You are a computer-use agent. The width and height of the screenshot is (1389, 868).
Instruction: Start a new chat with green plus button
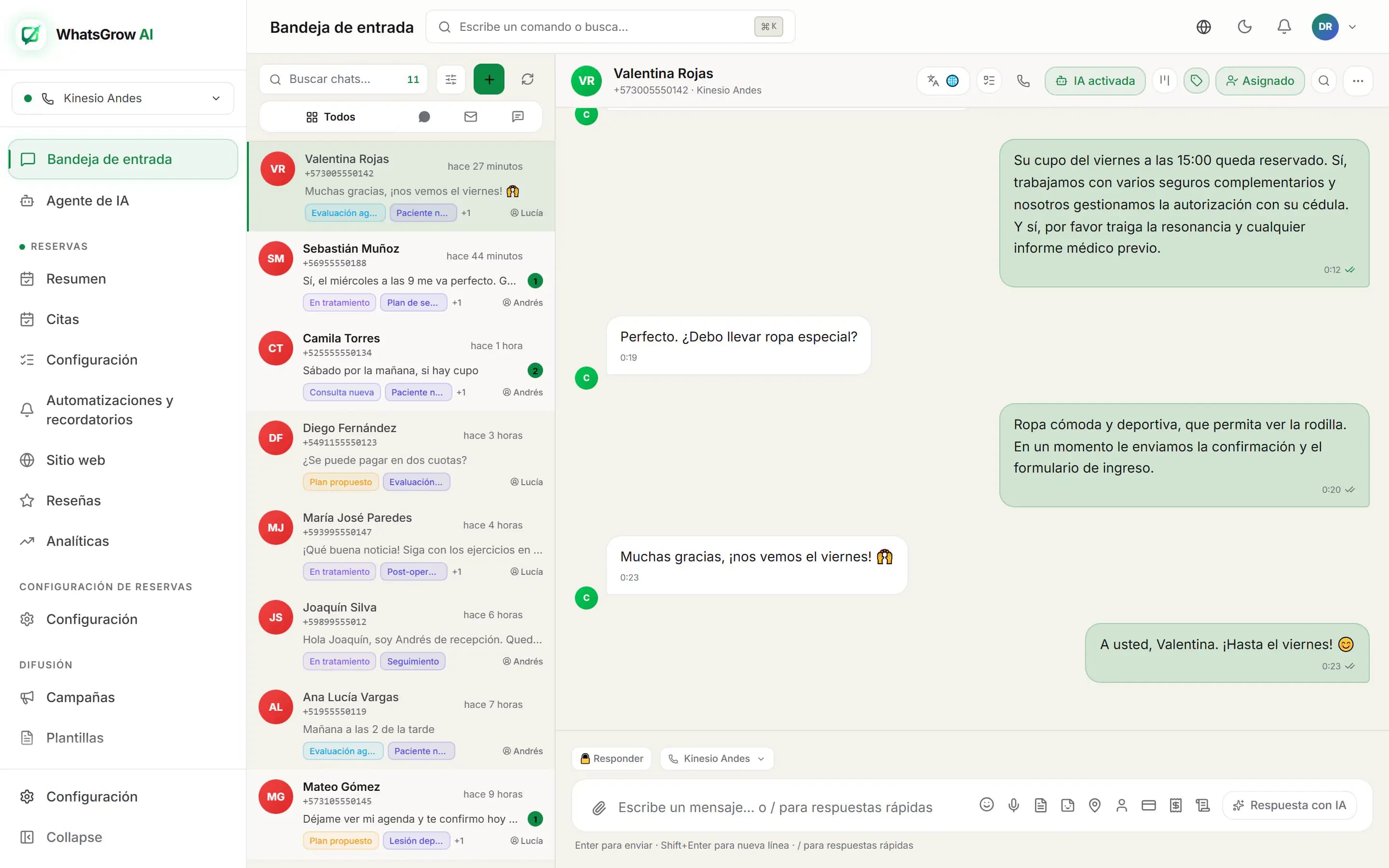489,79
